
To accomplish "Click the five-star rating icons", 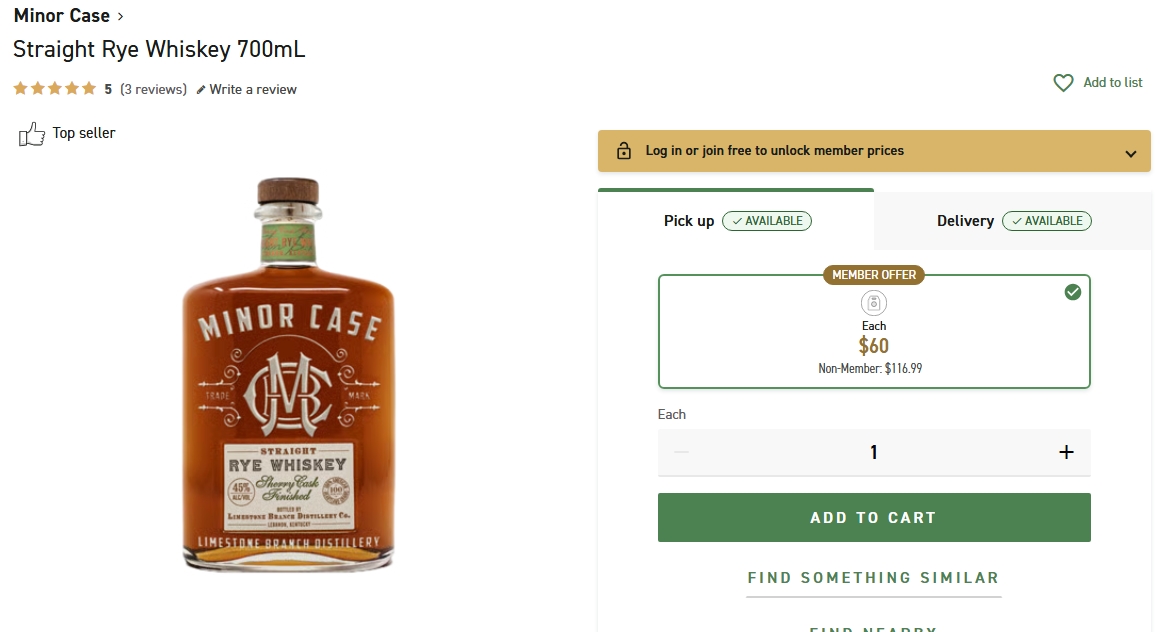I will point(54,89).
